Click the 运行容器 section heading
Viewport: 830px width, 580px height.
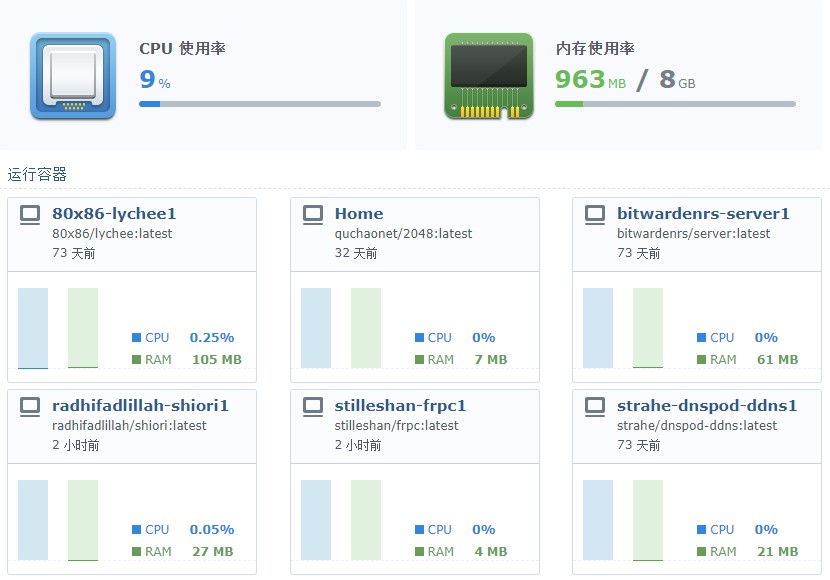pos(38,175)
